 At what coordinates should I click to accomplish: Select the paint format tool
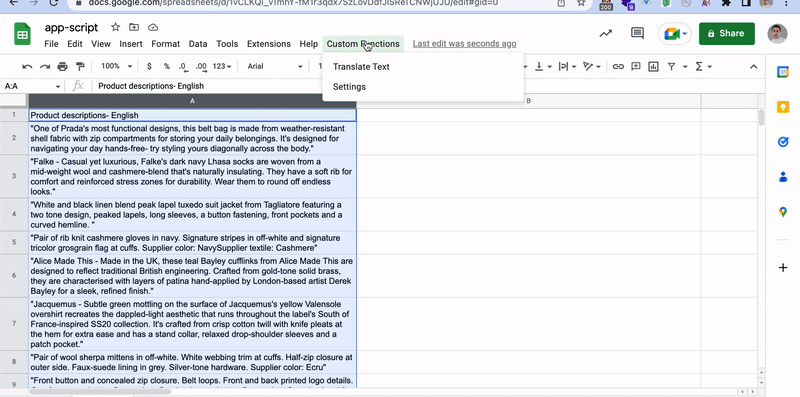coord(80,66)
